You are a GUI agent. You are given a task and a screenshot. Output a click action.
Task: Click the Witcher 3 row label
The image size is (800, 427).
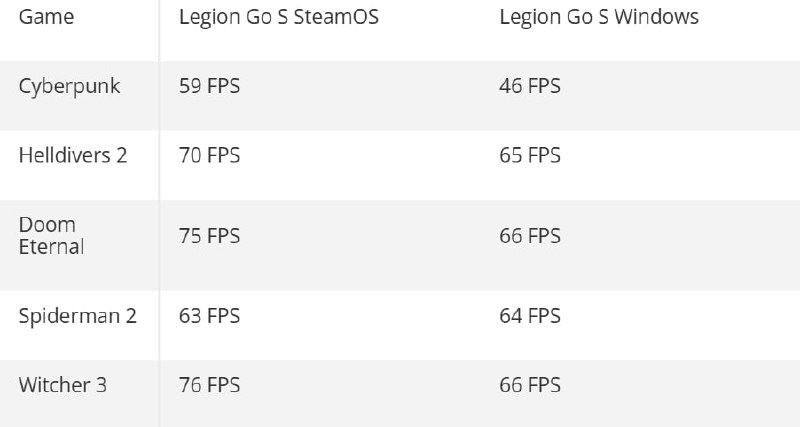tap(63, 385)
